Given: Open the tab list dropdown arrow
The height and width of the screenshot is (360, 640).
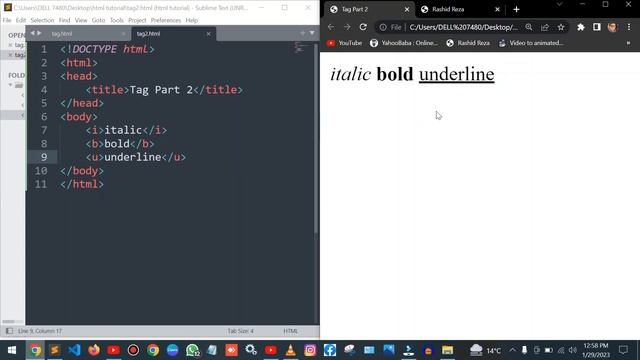Looking at the screenshot, I should (312, 33).
